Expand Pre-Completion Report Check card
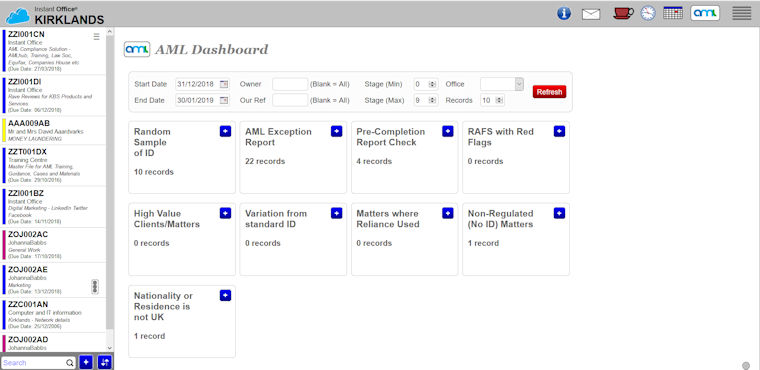Screen dimensions: 760x370 coord(448,131)
